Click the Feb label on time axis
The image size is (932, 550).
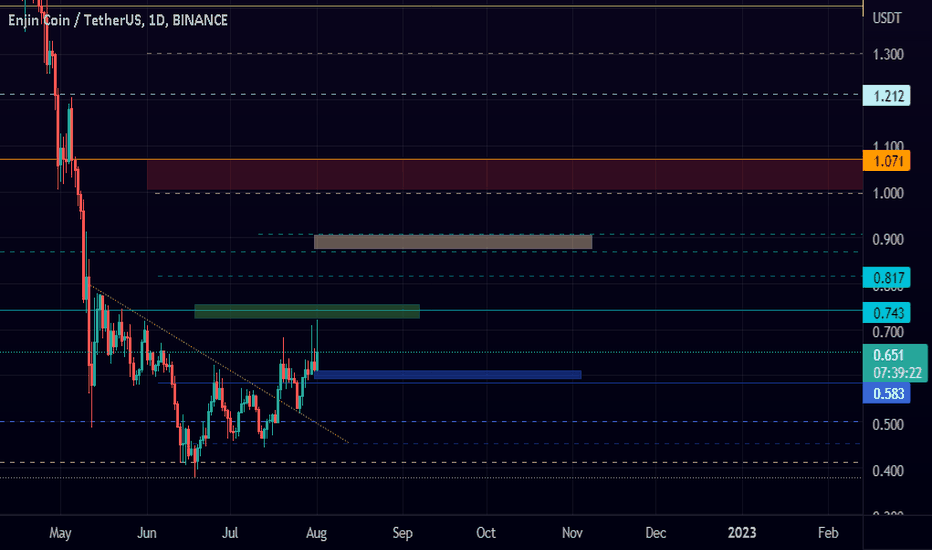click(x=828, y=533)
